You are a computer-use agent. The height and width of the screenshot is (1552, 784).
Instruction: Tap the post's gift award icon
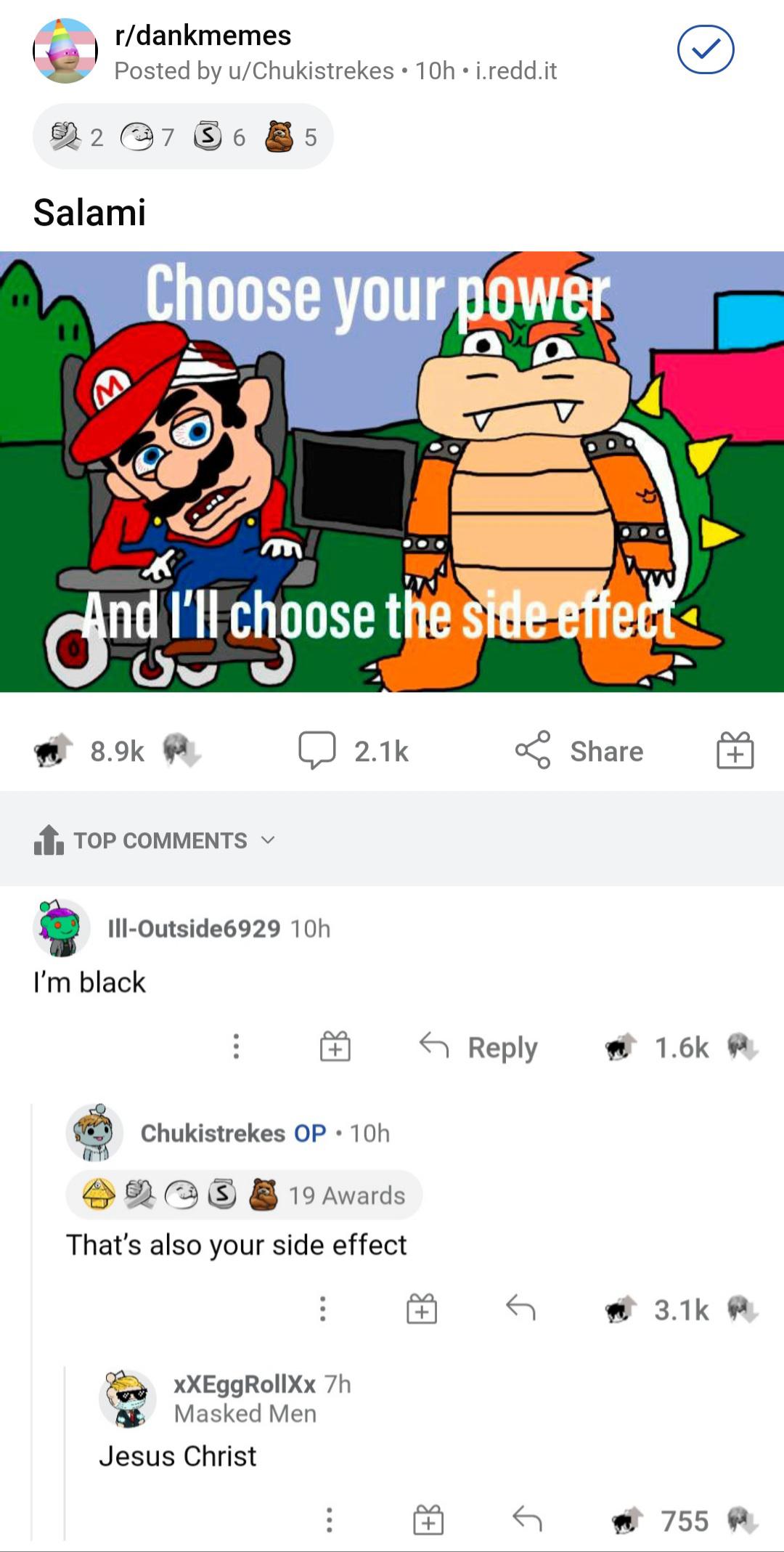735,750
